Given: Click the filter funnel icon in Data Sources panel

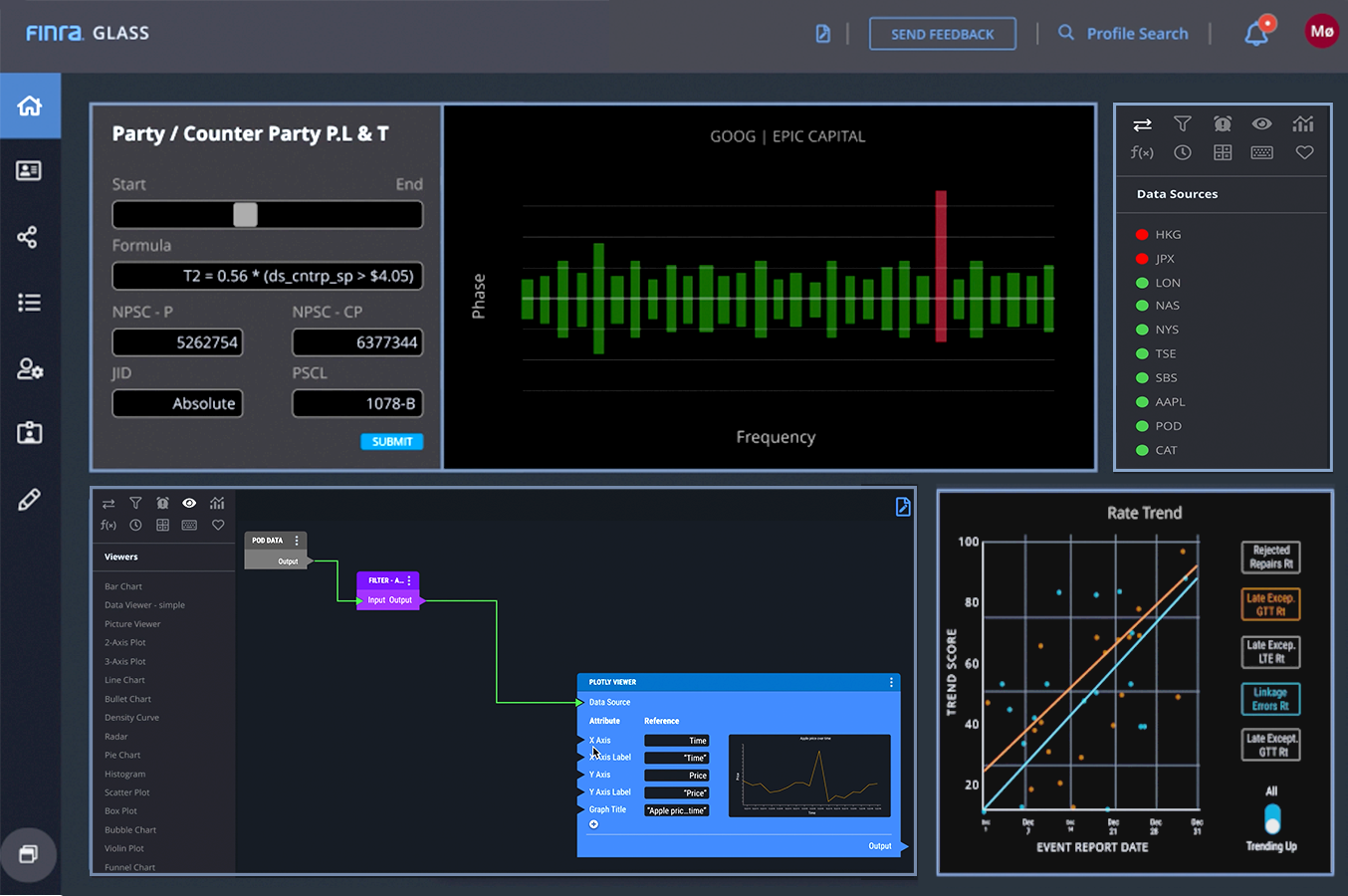Looking at the screenshot, I should (x=1183, y=123).
